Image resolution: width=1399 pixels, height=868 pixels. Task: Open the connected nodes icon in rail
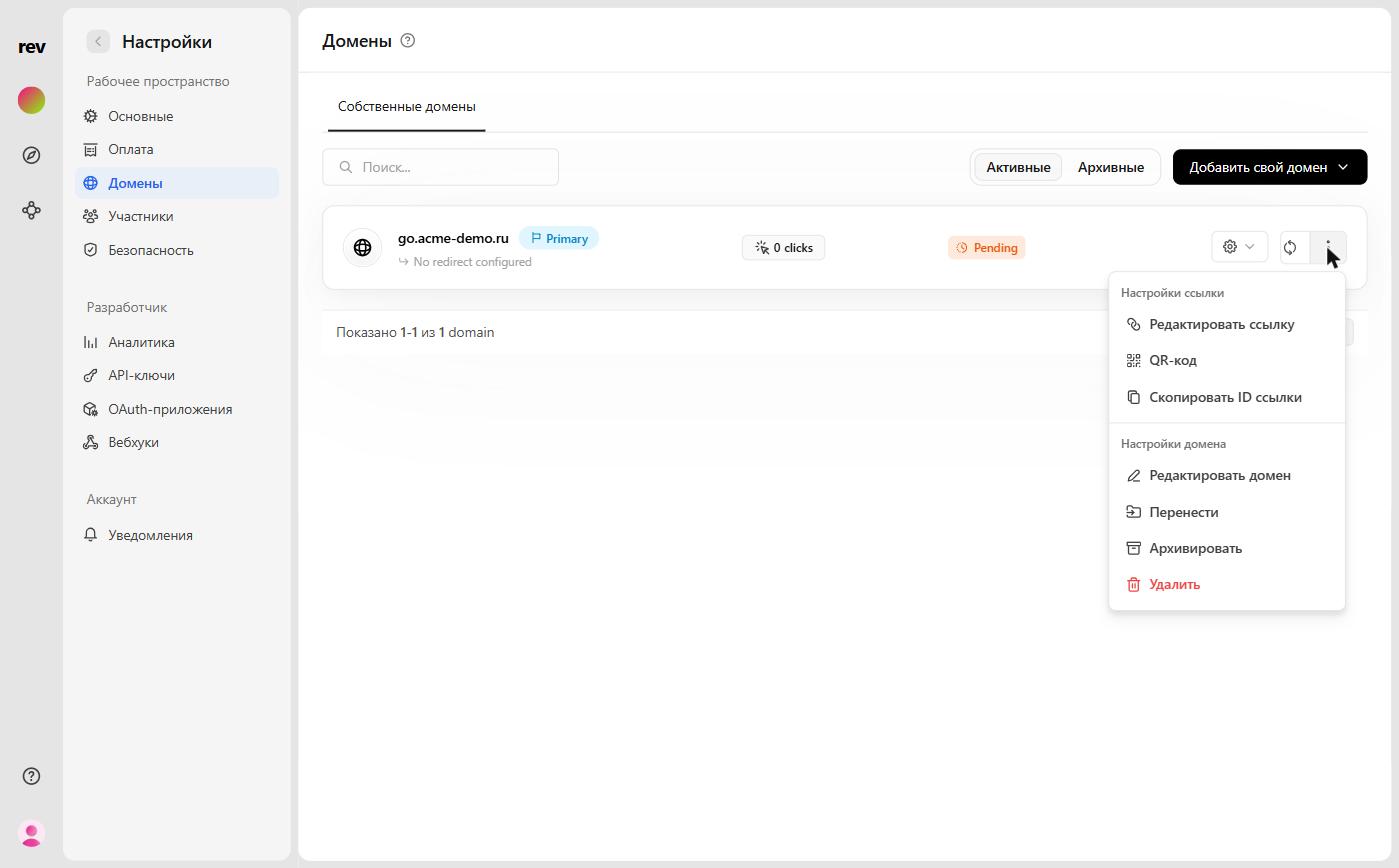point(32,210)
